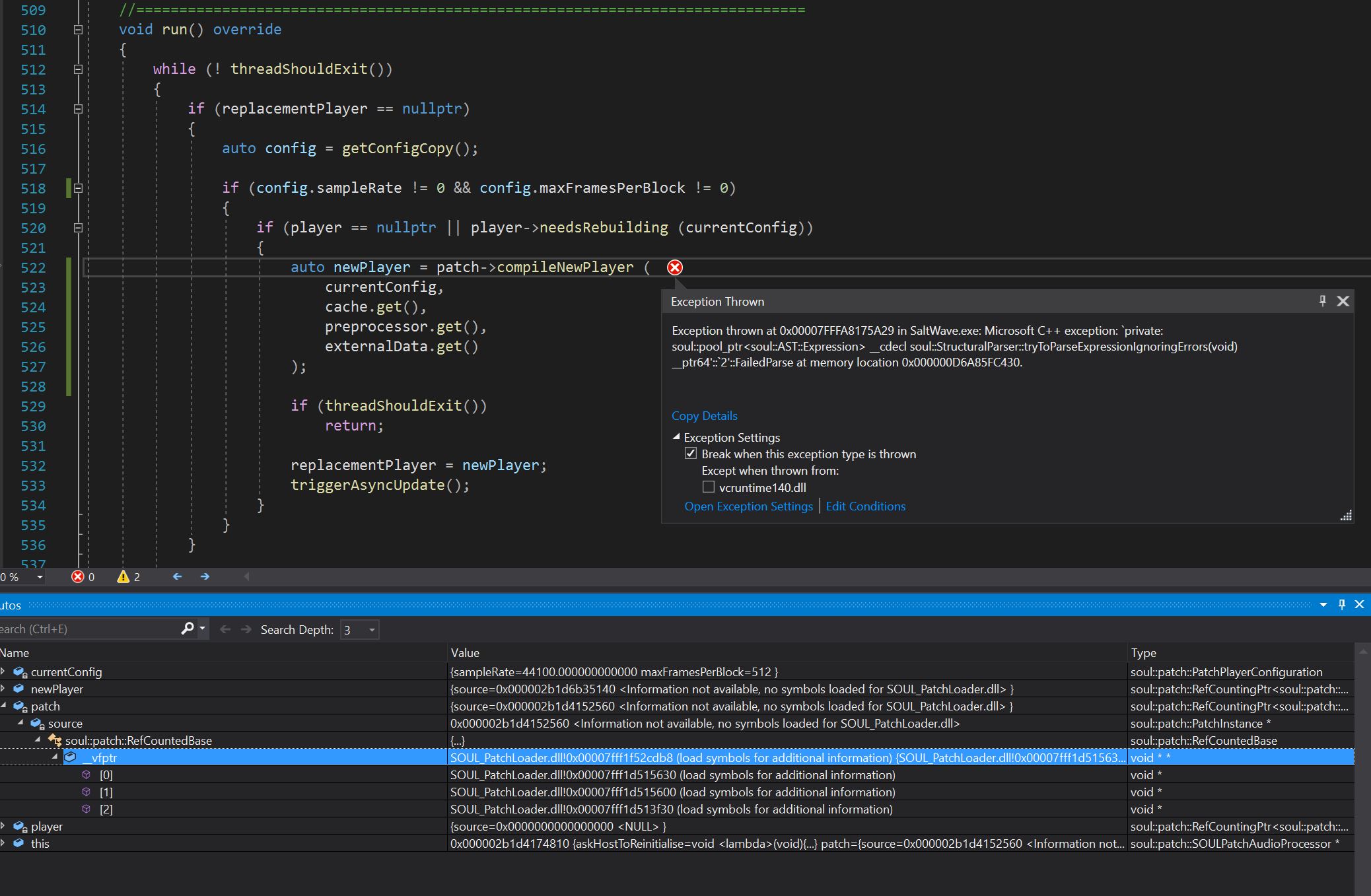Click the warnings triangle icon

123,577
